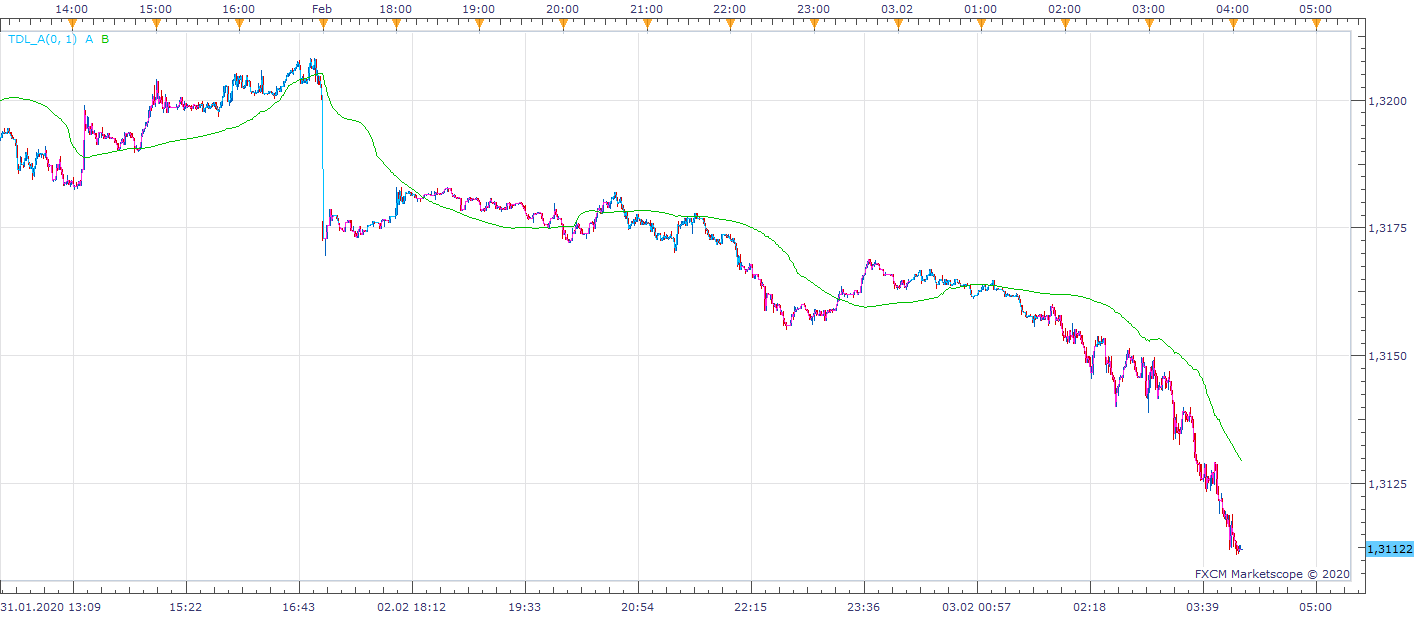Click the orange marker under 15:00
The width and height of the screenshot is (1423, 619).
[155, 23]
